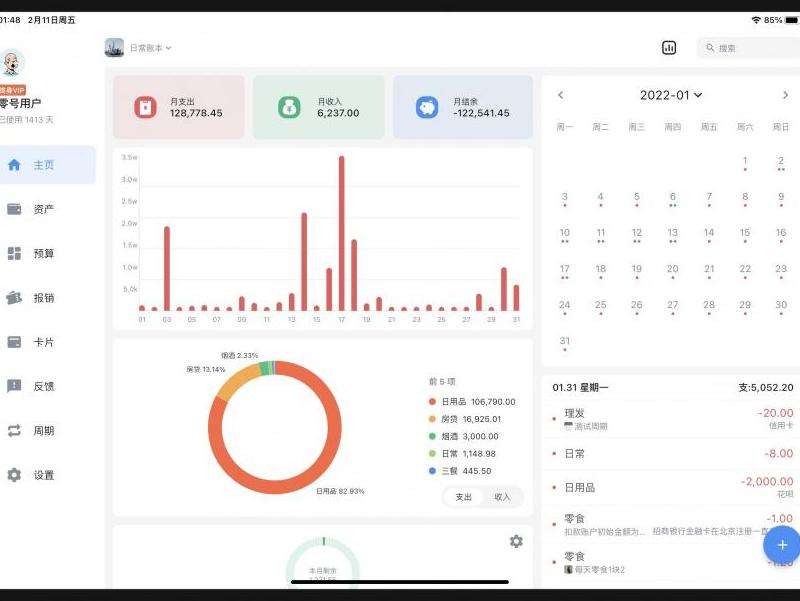The width and height of the screenshot is (800, 601).
Task: Open the 理发 -20.00 transaction
Action: coord(671,418)
